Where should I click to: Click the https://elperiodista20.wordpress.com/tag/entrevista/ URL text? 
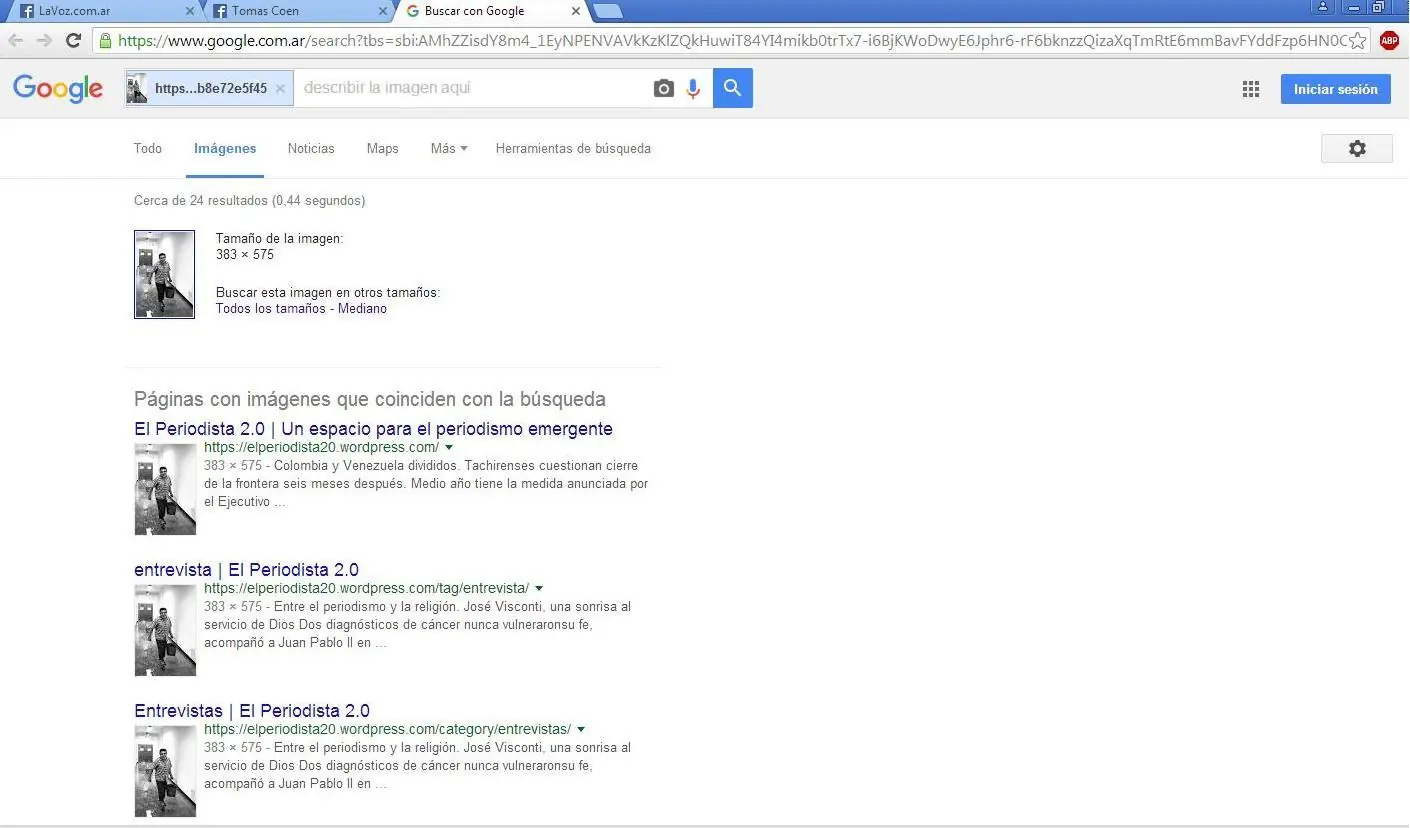[367, 588]
